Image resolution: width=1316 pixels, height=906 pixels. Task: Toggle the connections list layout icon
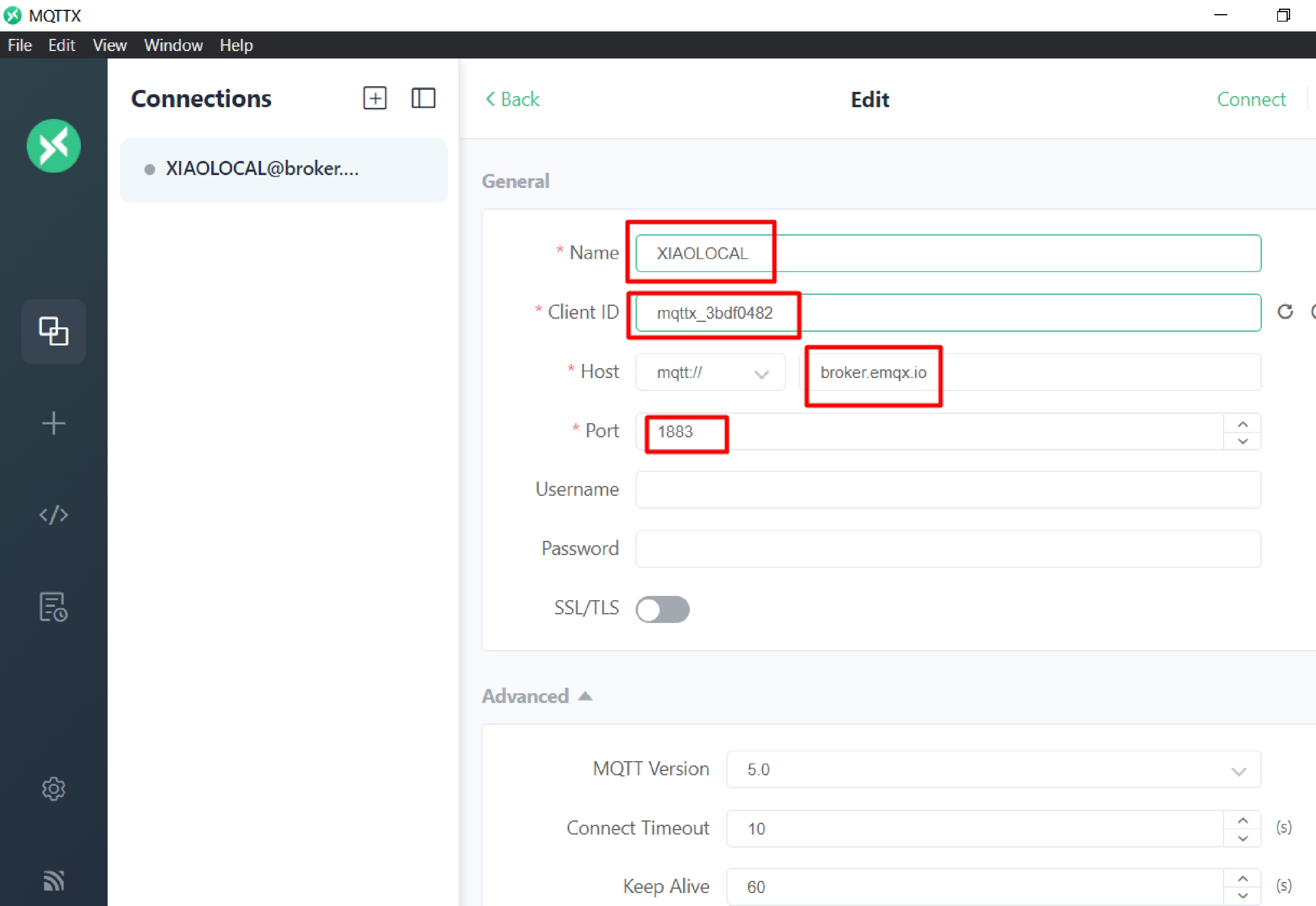(423, 98)
